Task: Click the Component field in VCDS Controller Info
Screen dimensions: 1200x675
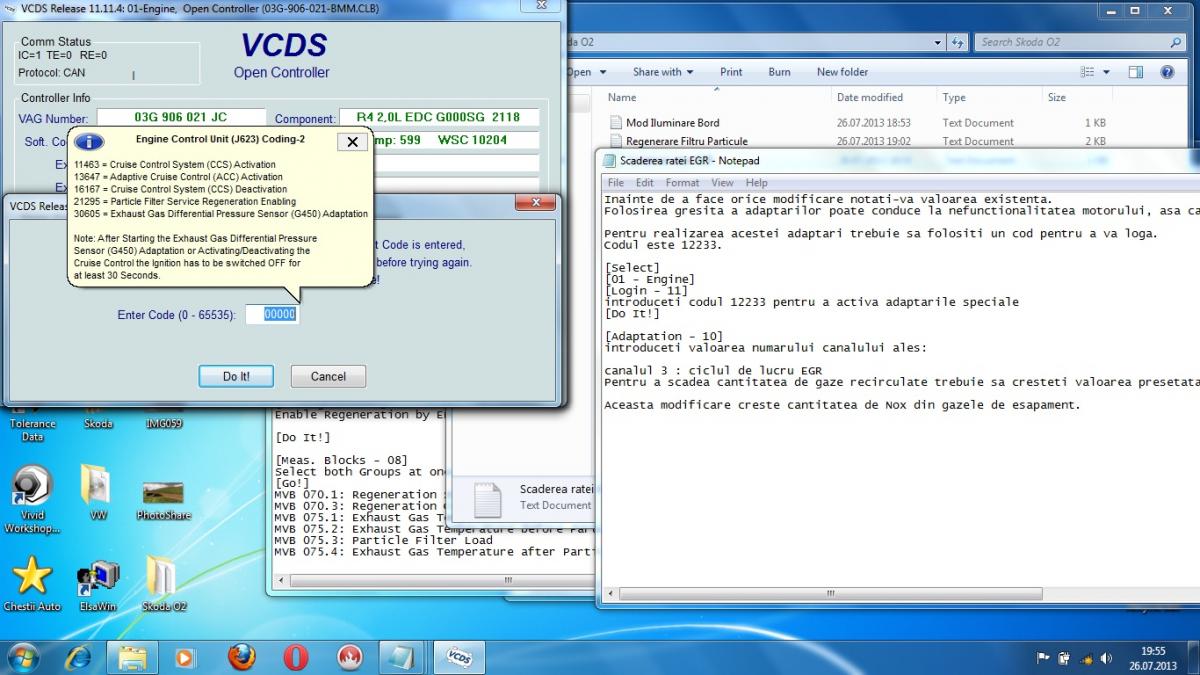Action: [x=438, y=118]
